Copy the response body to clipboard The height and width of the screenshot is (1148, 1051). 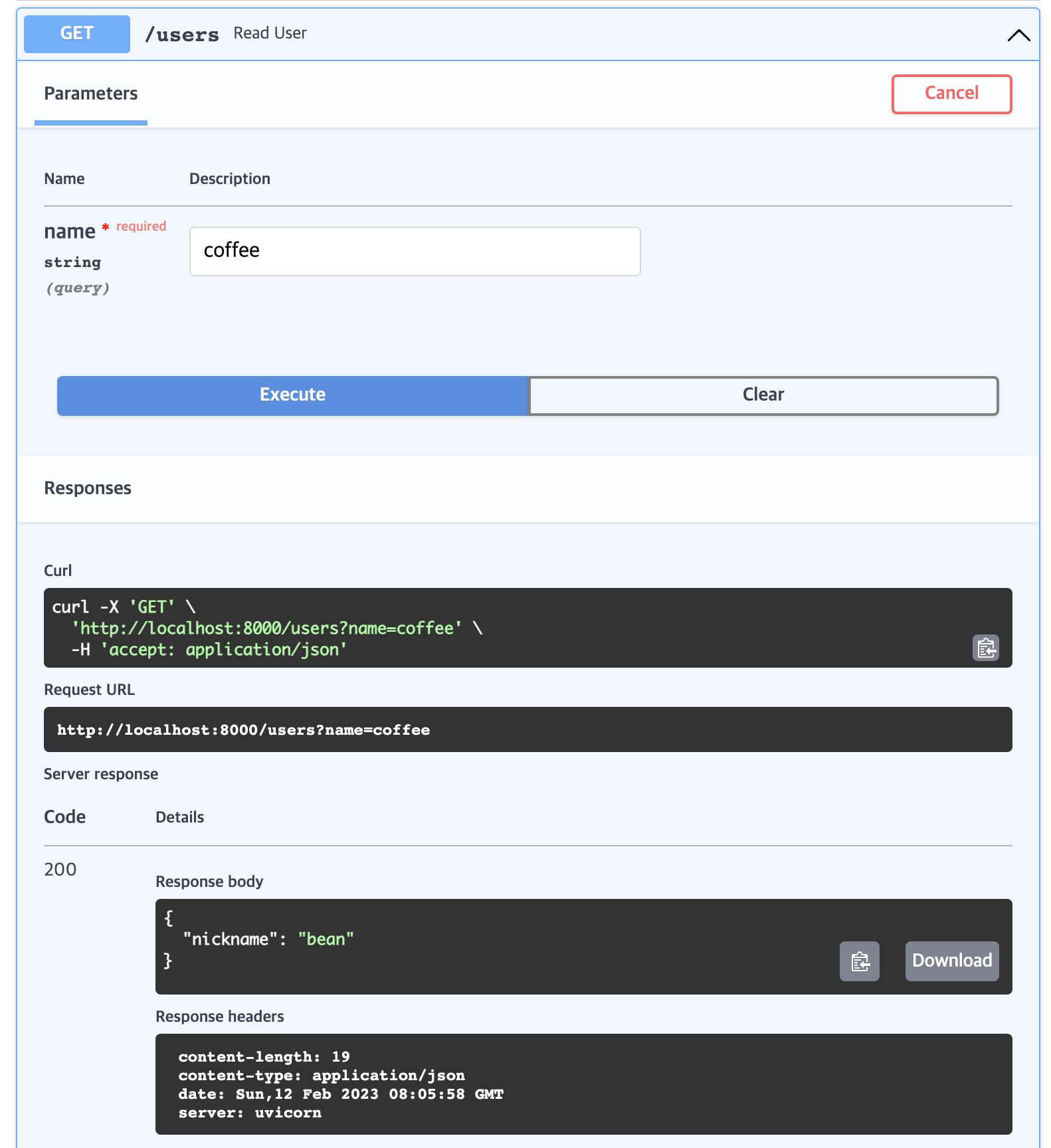point(860,961)
